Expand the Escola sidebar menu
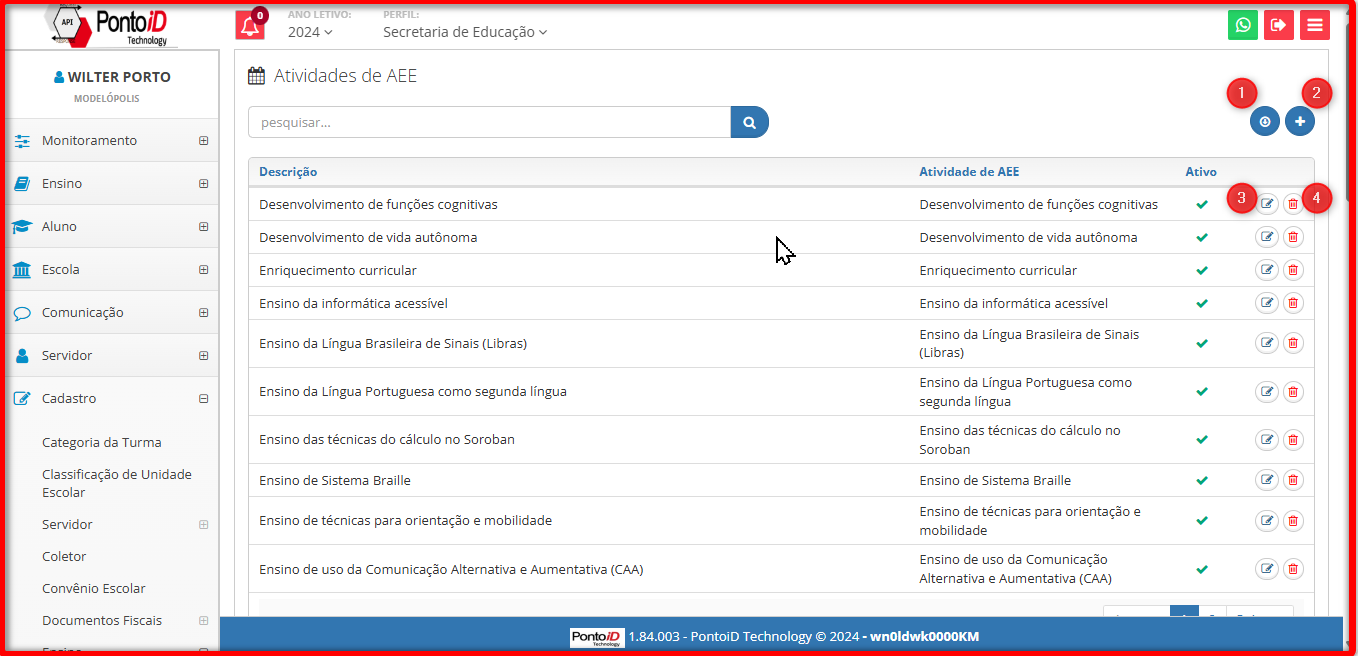The image size is (1358, 656). point(112,270)
